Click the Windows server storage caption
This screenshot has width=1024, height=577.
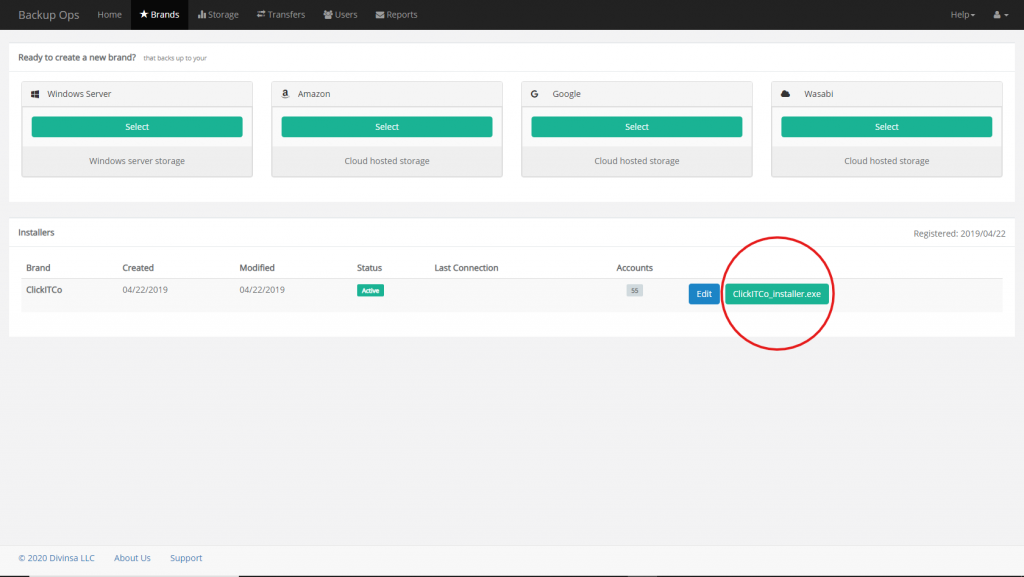[x=137, y=161]
